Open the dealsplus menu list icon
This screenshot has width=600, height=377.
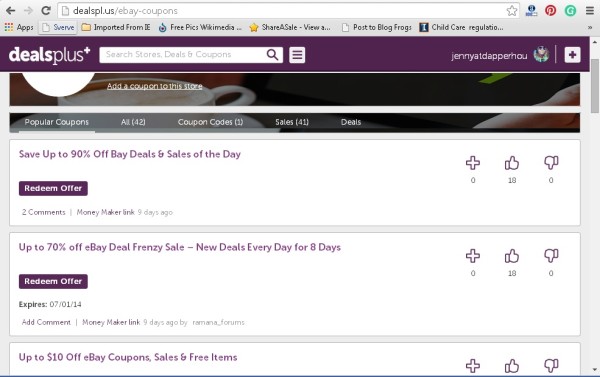click(297, 55)
